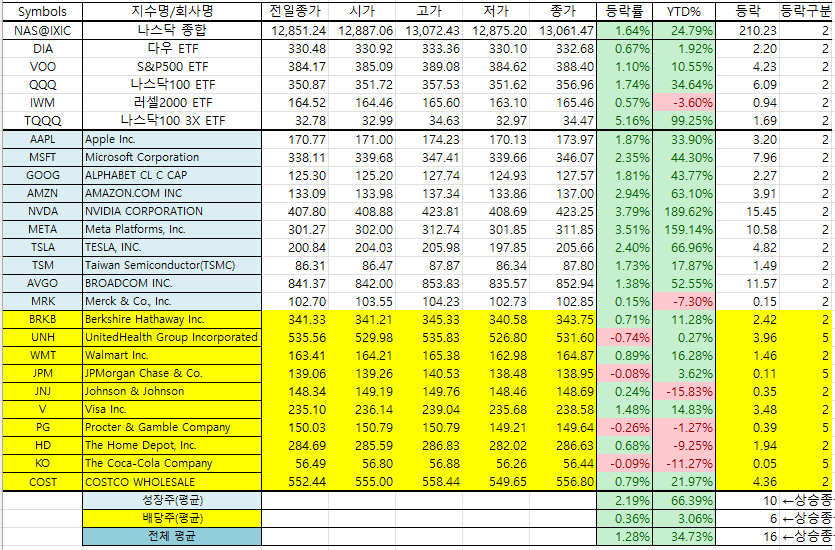Click the YTD% header cell
835x550 pixels.
click(684, 12)
